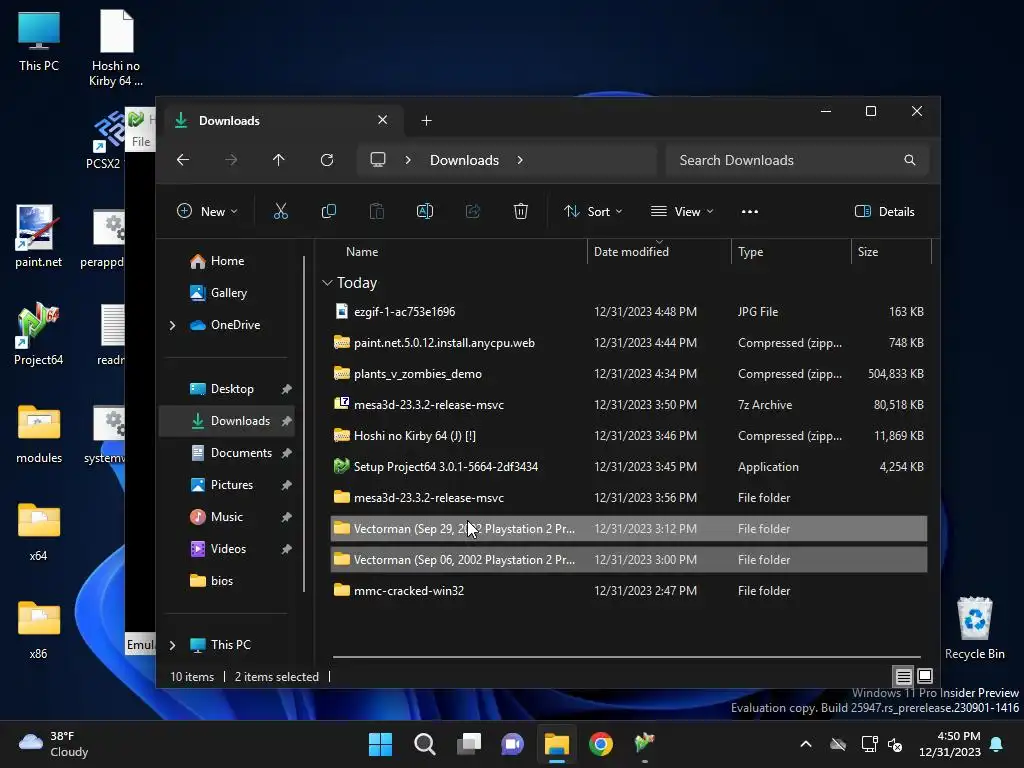Viewport: 1024px width, 768px height.
Task: Click the Share icon in toolbar
Action: point(473,212)
